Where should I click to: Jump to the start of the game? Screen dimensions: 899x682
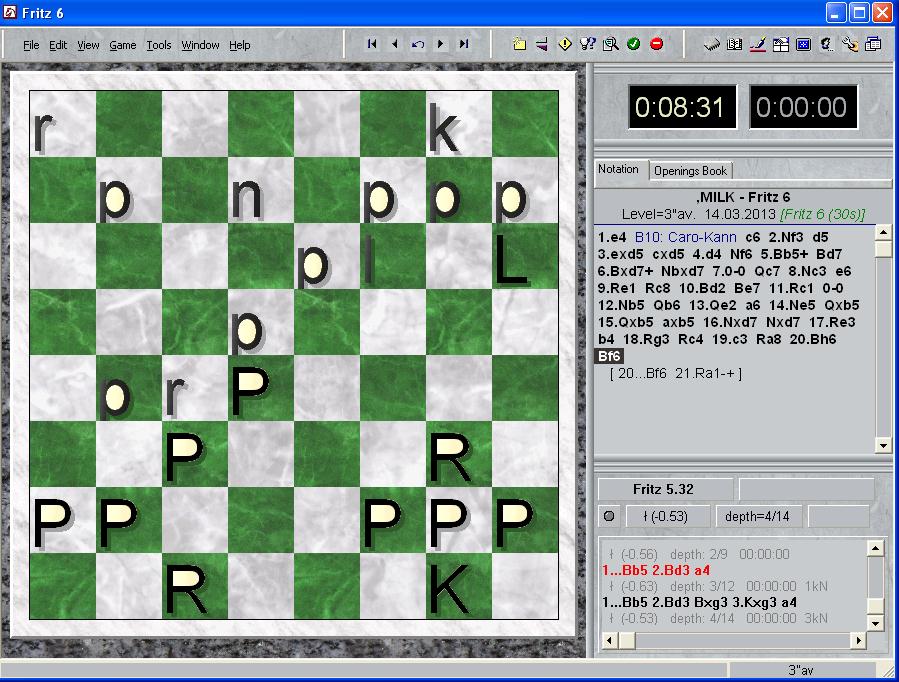click(x=372, y=44)
